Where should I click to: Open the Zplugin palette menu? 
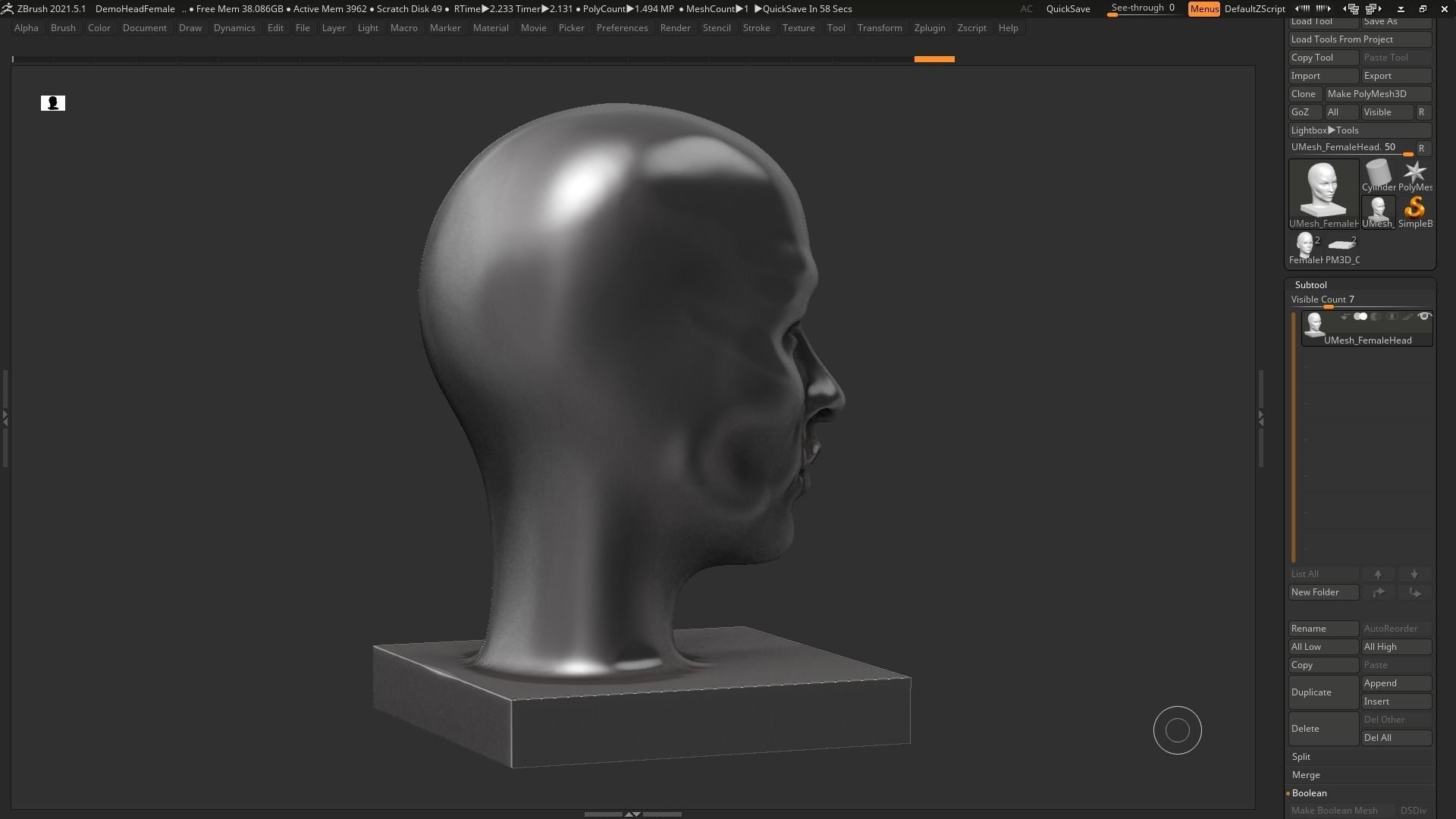click(x=930, y=27)
